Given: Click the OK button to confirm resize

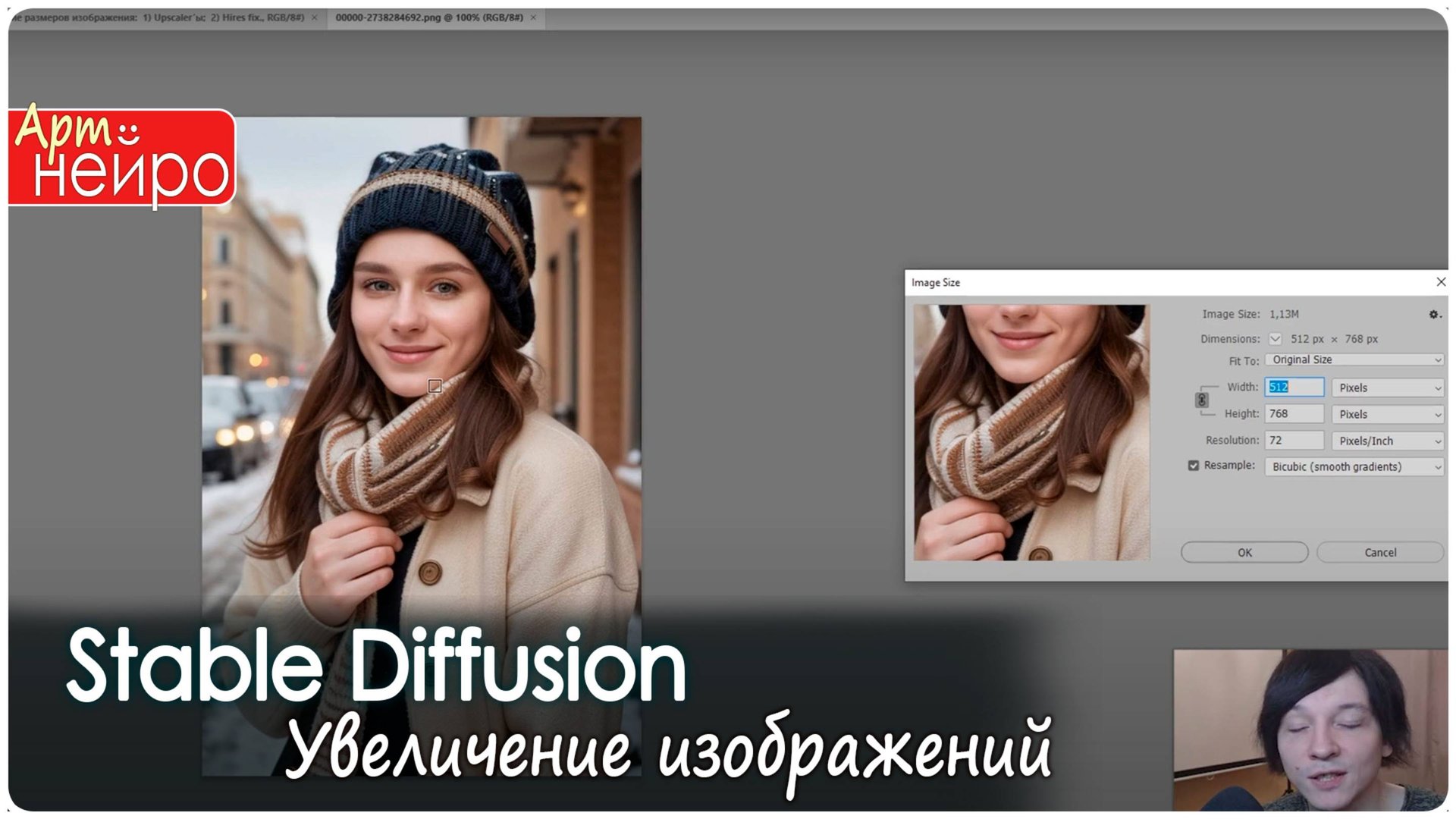Looking at the screenshot, I should (1244, 552).
